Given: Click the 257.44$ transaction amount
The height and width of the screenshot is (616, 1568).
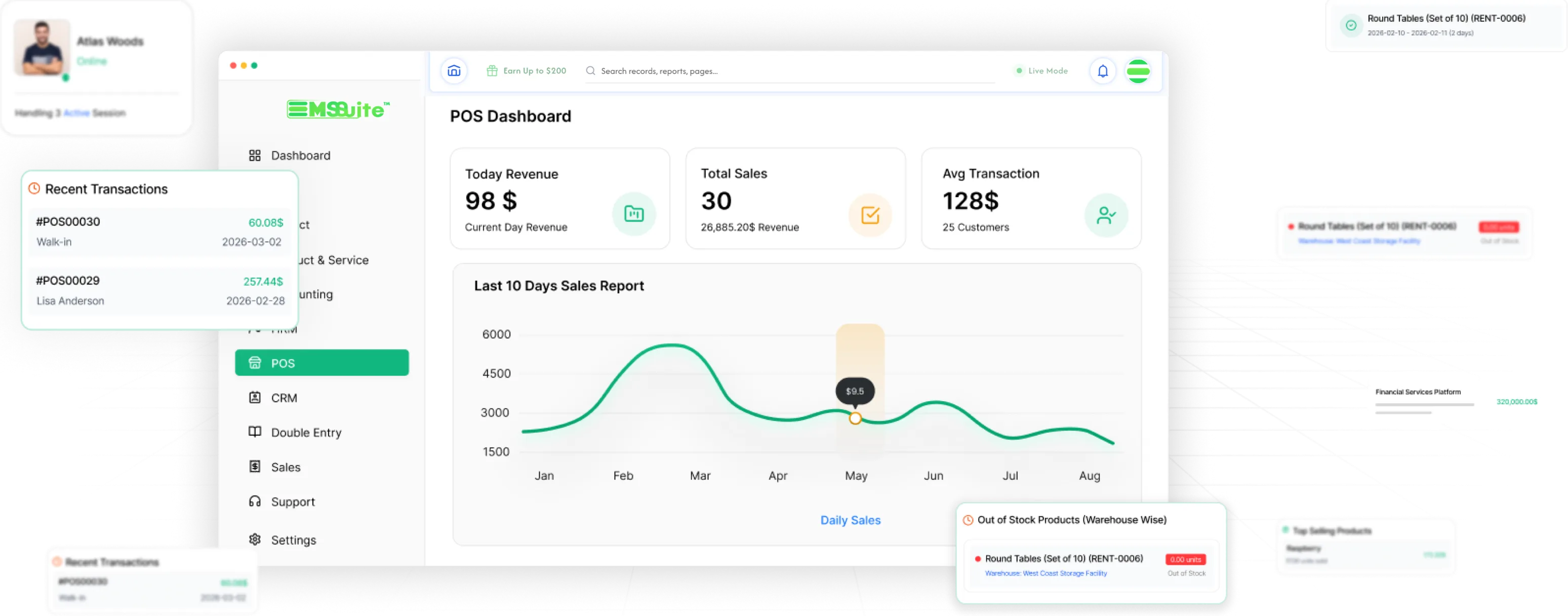Looking at the screenshot, I should (263, 282).
